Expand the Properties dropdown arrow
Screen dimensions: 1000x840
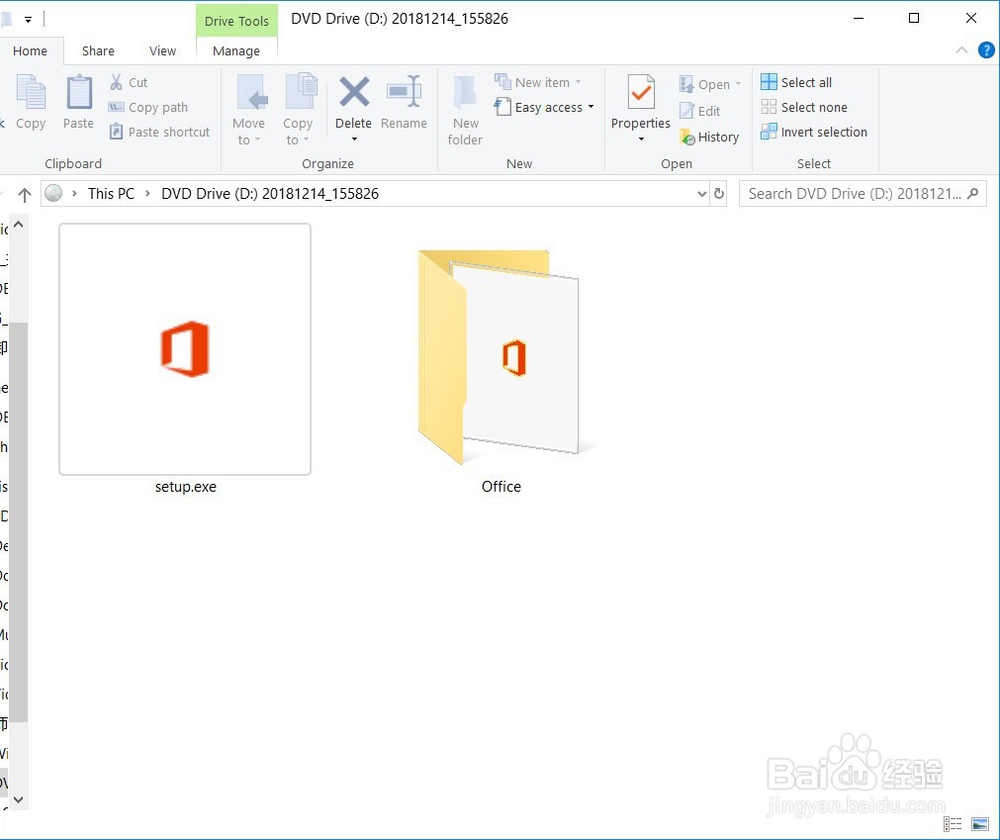click(641, 139)
